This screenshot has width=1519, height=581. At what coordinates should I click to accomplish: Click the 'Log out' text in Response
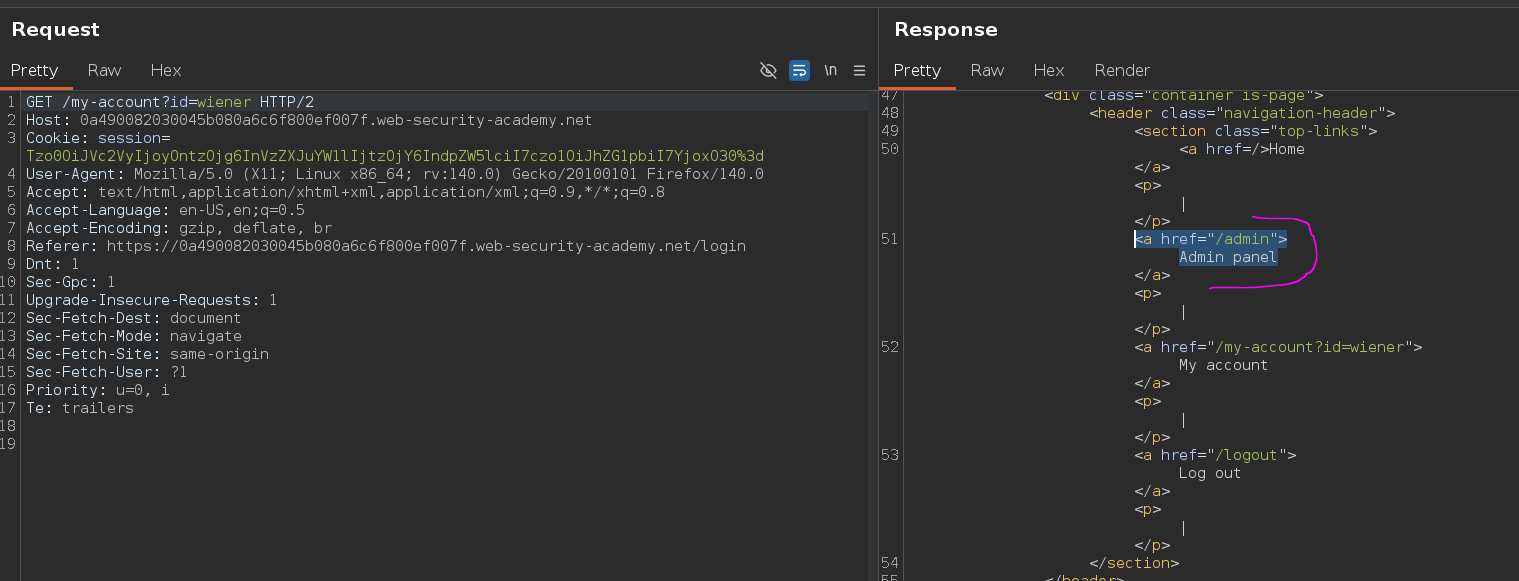pos(1210,473)
